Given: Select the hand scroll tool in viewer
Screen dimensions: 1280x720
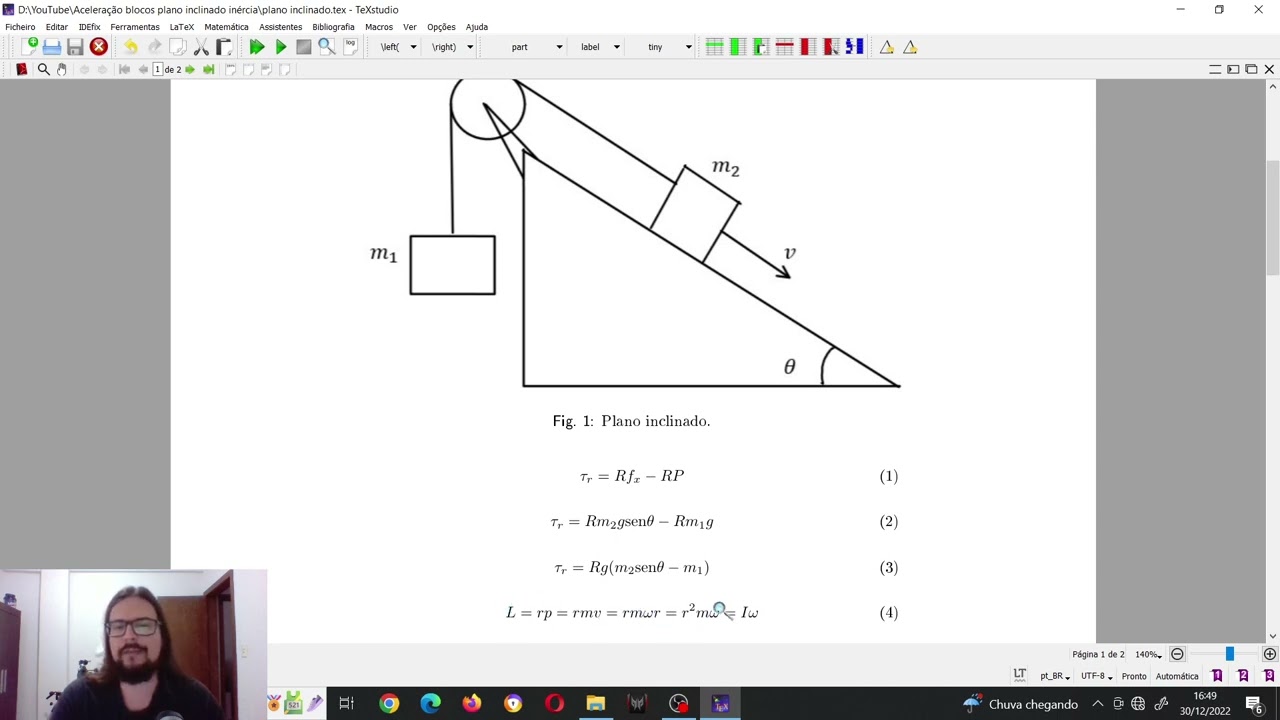Looking at the screenshot, I should pos(62,69).
